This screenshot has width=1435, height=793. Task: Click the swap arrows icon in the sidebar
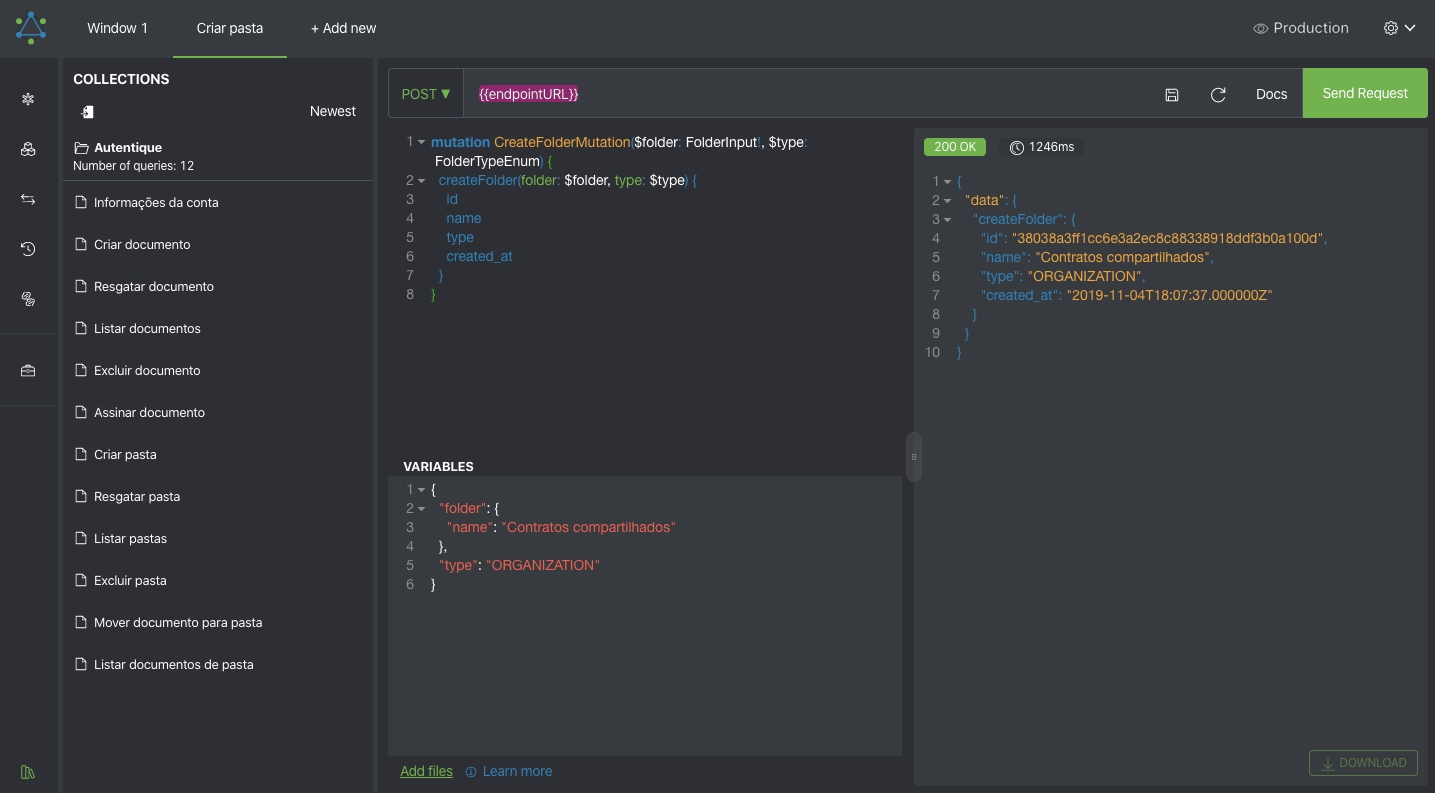pyautogui.click(x=28, y=200)
